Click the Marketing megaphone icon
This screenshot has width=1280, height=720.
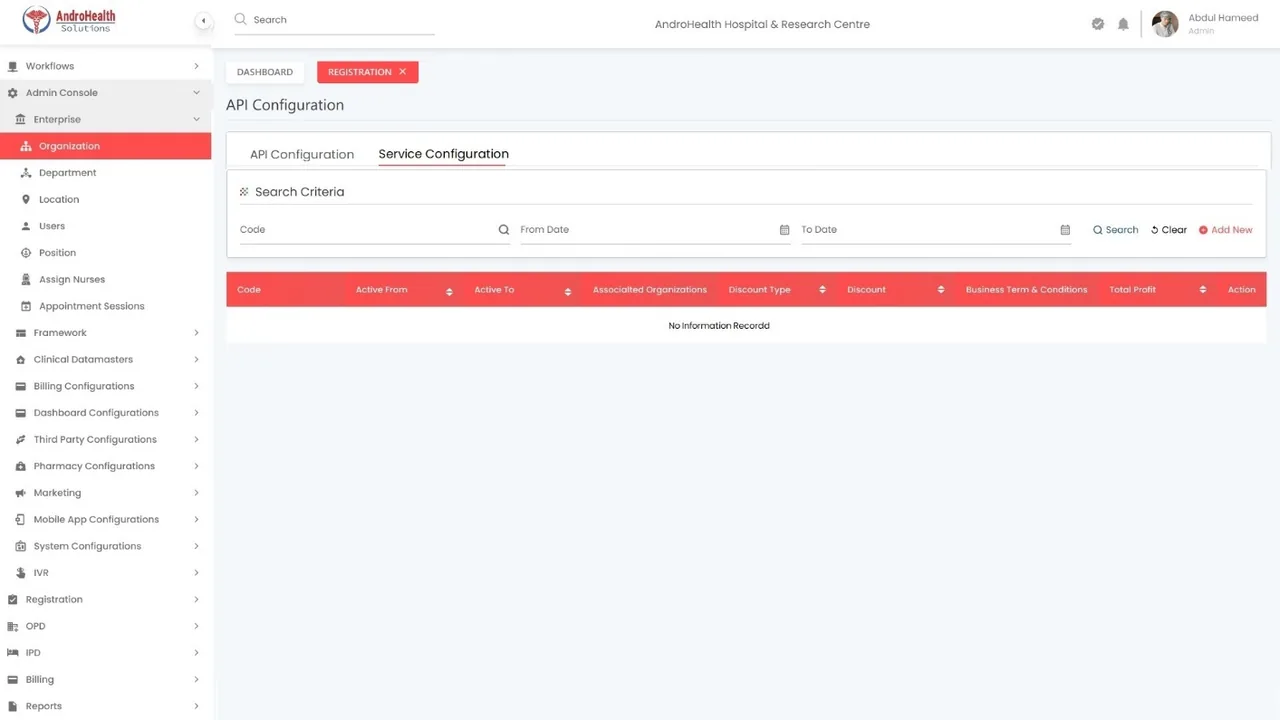[21, 493]
